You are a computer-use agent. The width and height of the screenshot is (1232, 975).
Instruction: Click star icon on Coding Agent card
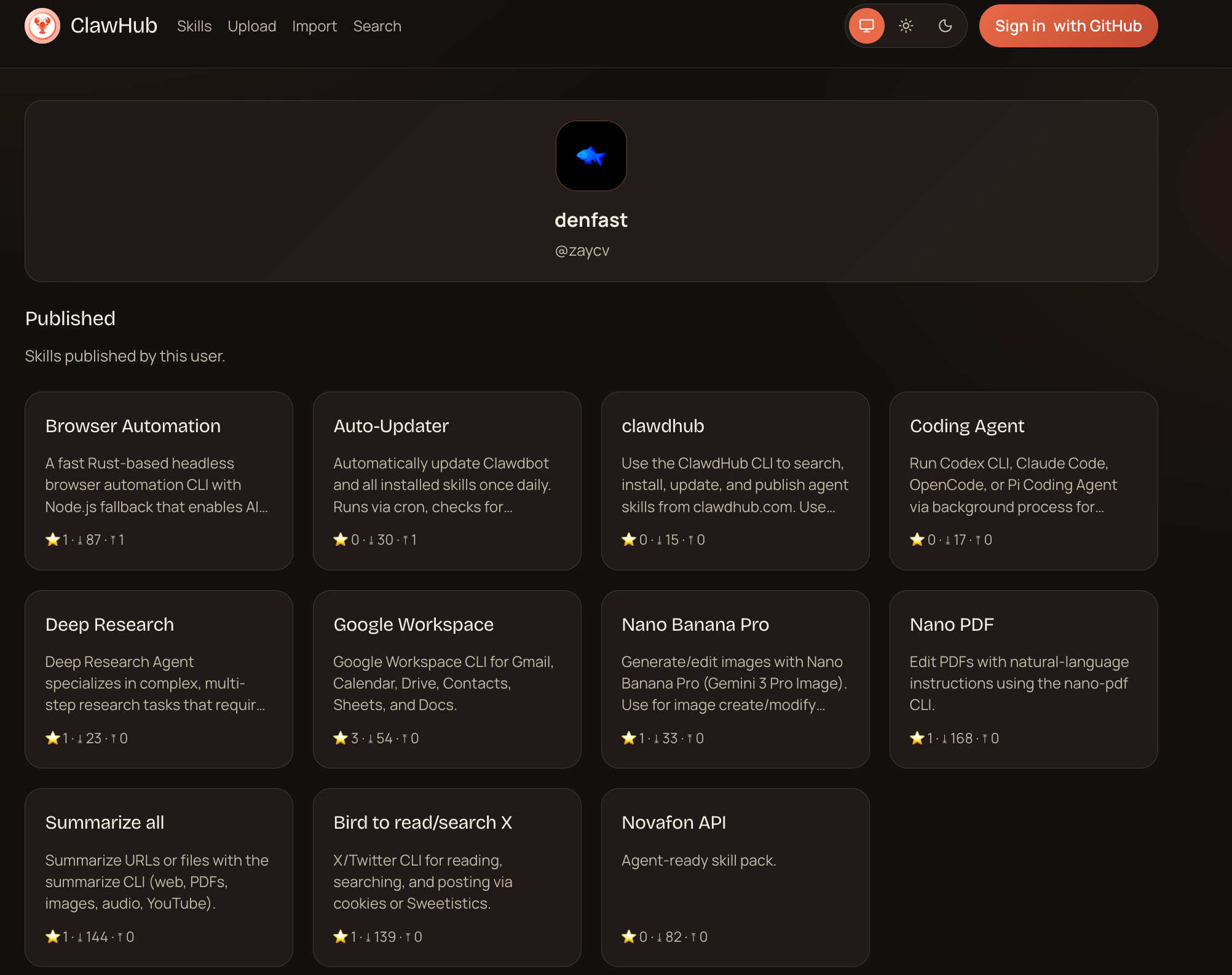point(917,540)
